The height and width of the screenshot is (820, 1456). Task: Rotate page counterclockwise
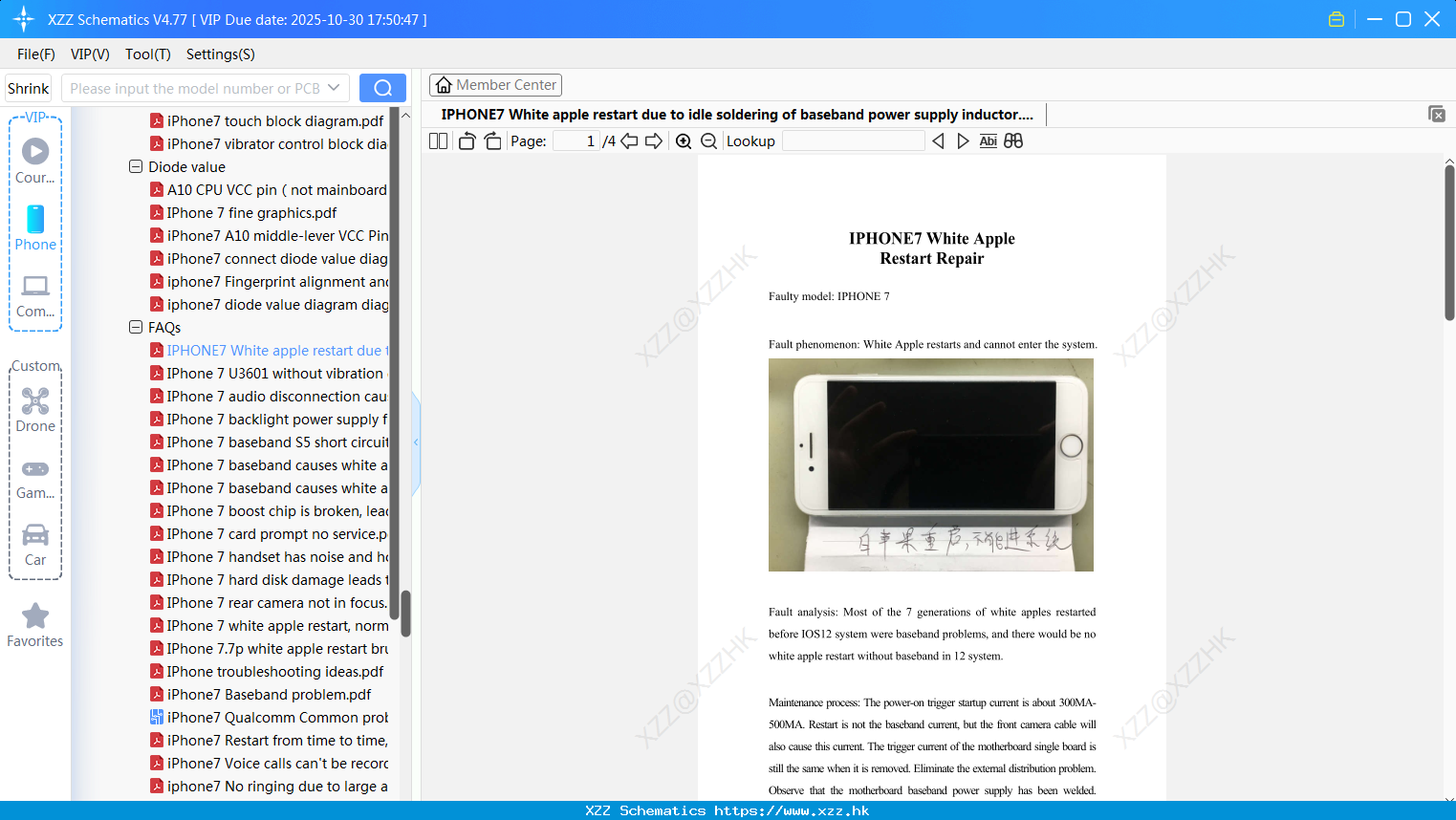click(467, 141)
